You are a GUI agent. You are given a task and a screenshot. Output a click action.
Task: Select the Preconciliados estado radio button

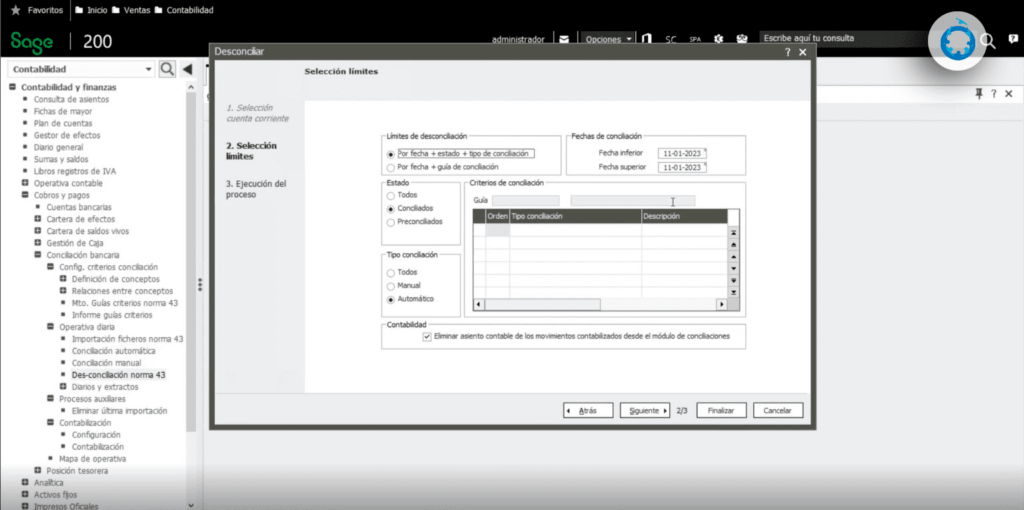pyautogui.click(x=391, y=222)
